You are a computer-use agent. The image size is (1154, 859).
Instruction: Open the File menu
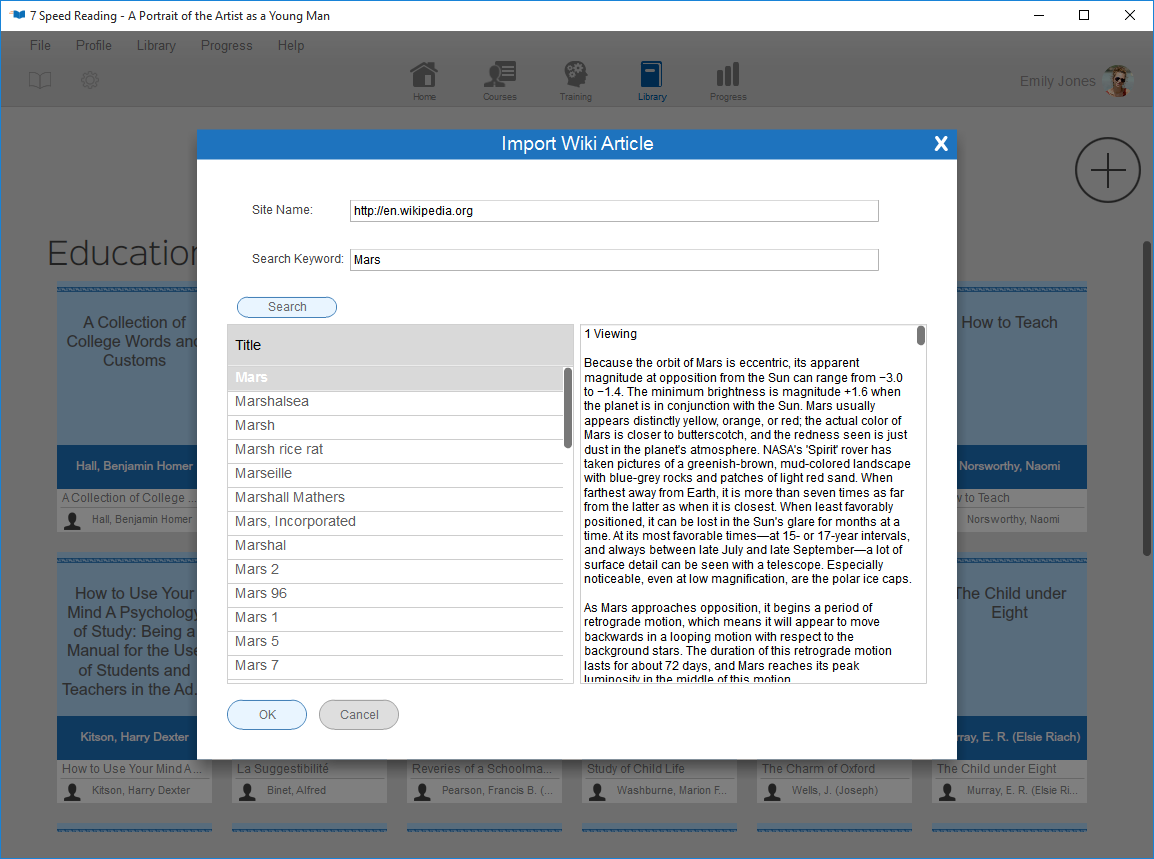pos(39,45)
